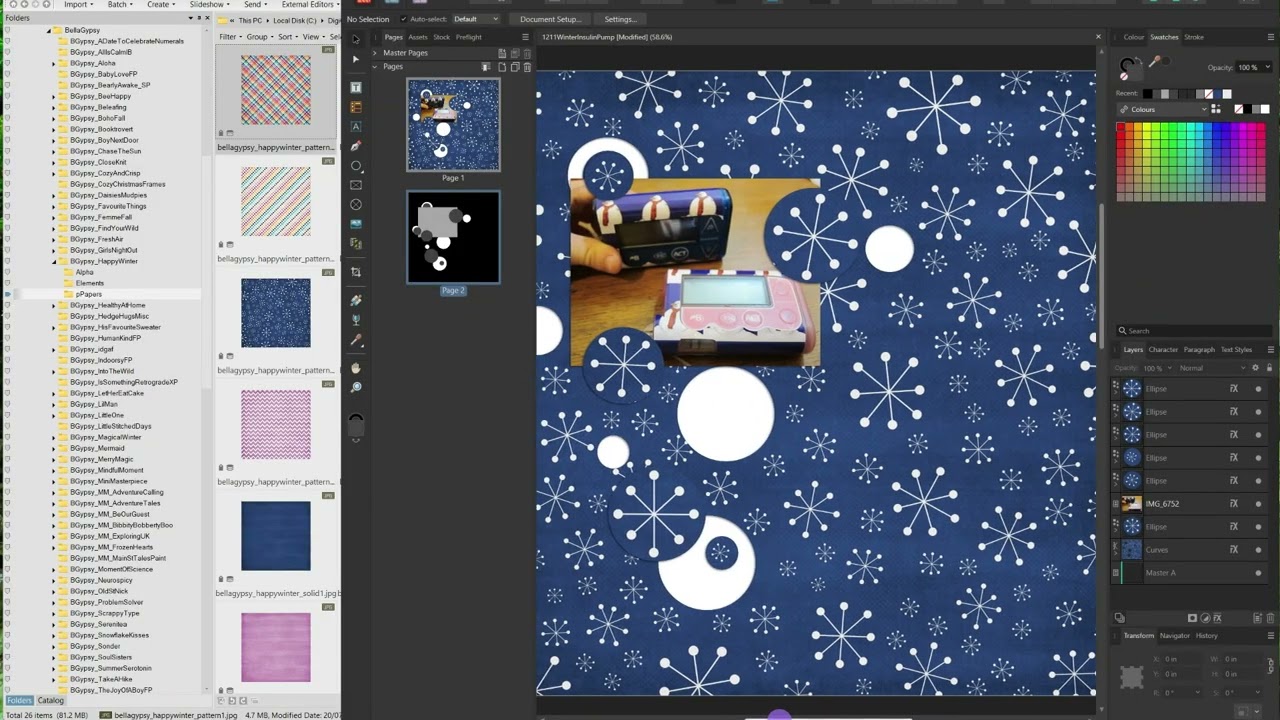Select the Move tool in Publisher toolbar
The image size is (1280, 720).
[x=355, y=39]
